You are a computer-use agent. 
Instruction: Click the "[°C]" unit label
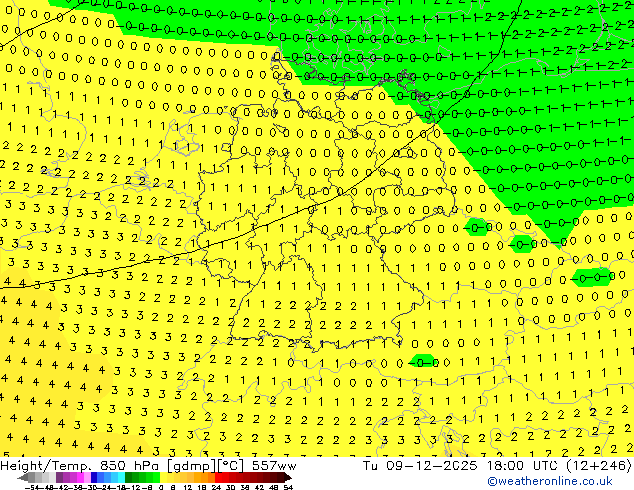pyautogui.click(x=231, y=466)
